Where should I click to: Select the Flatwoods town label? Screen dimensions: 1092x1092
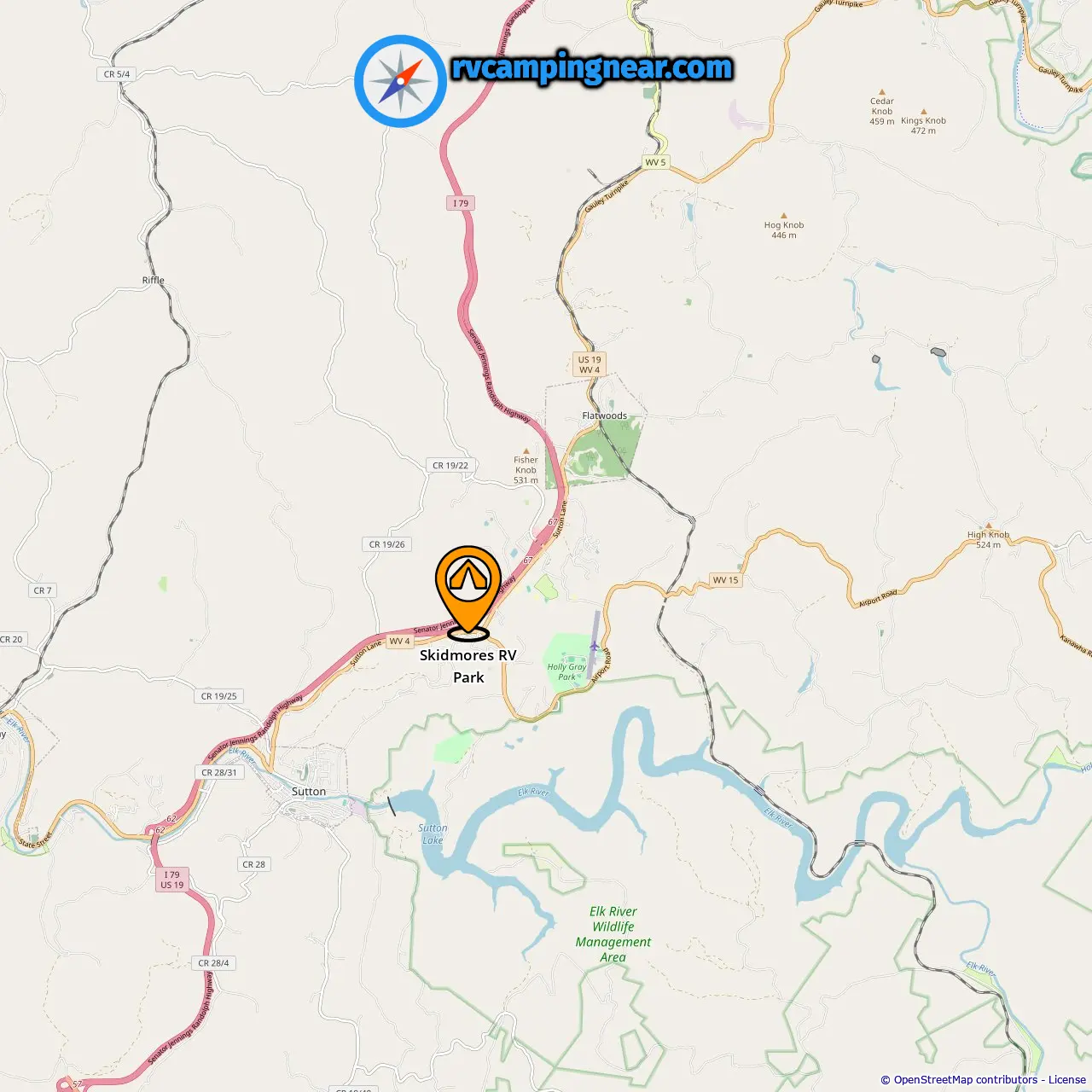point(605,415)
